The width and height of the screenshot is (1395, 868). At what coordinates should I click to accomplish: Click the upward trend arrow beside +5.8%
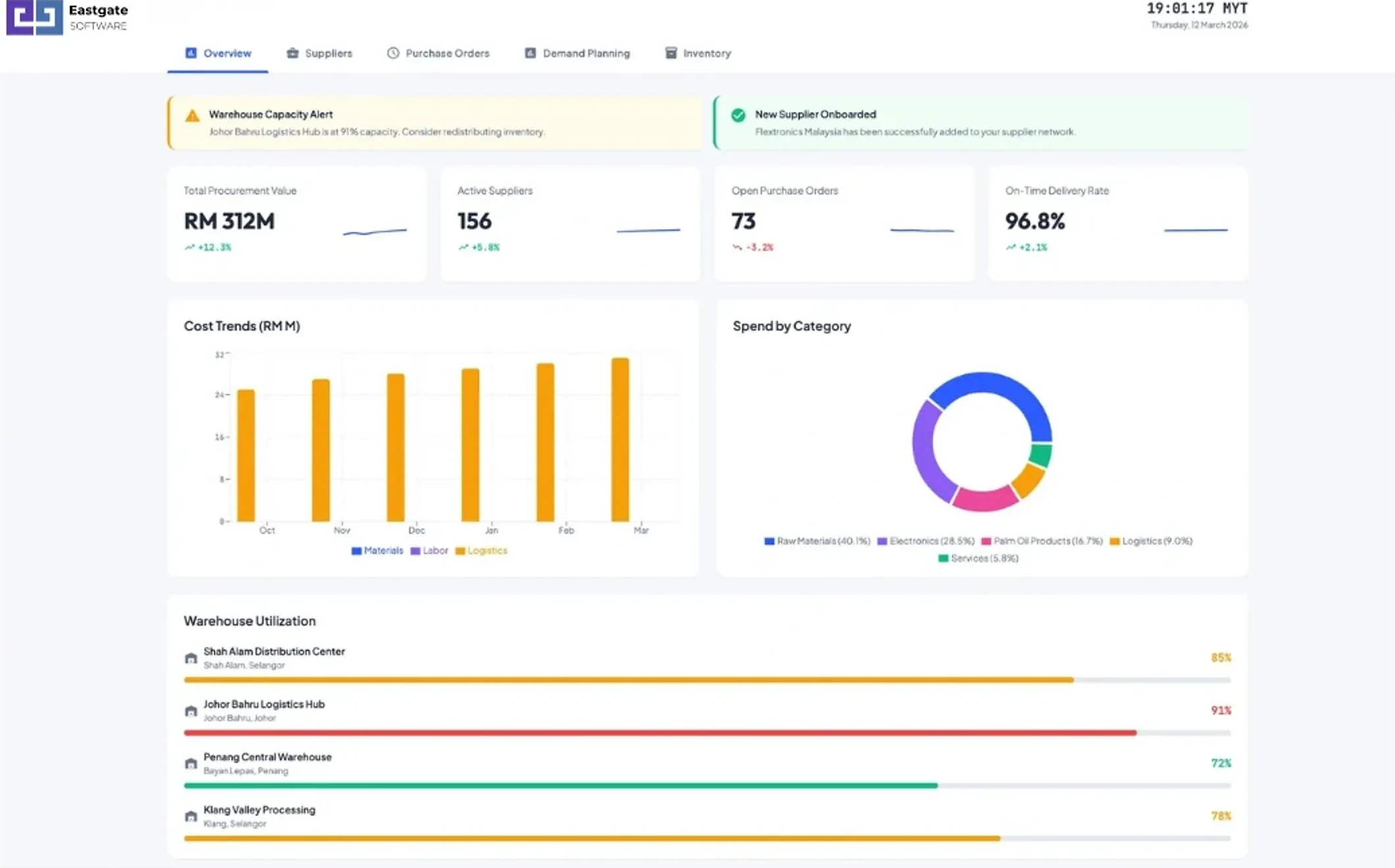463,247
